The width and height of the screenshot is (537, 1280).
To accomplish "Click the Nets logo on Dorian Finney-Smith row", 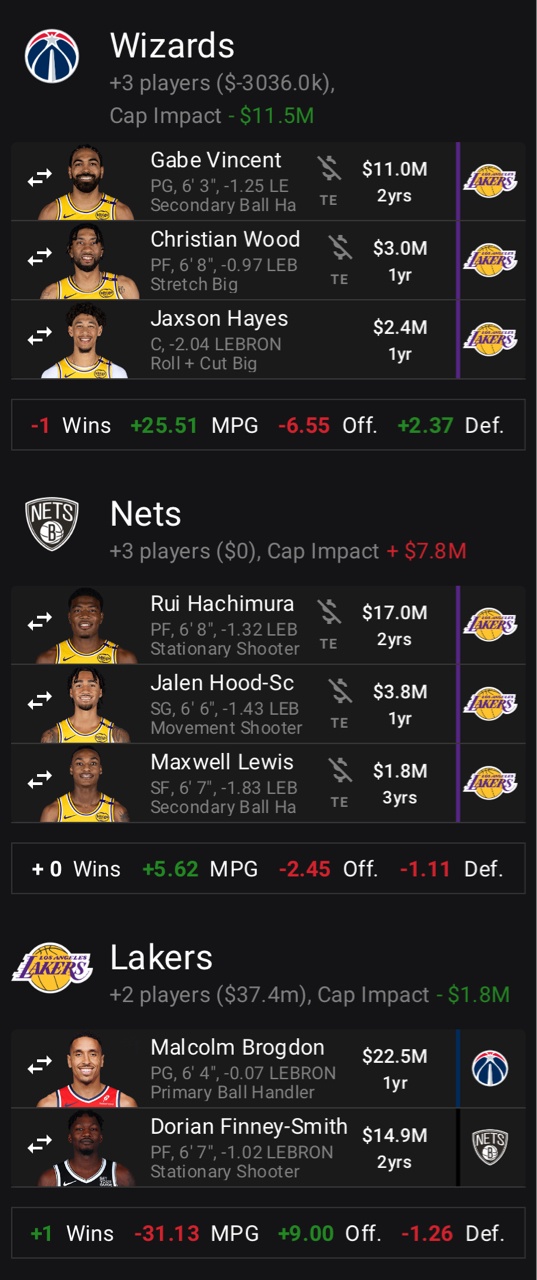I will (x=490, y=1146).
